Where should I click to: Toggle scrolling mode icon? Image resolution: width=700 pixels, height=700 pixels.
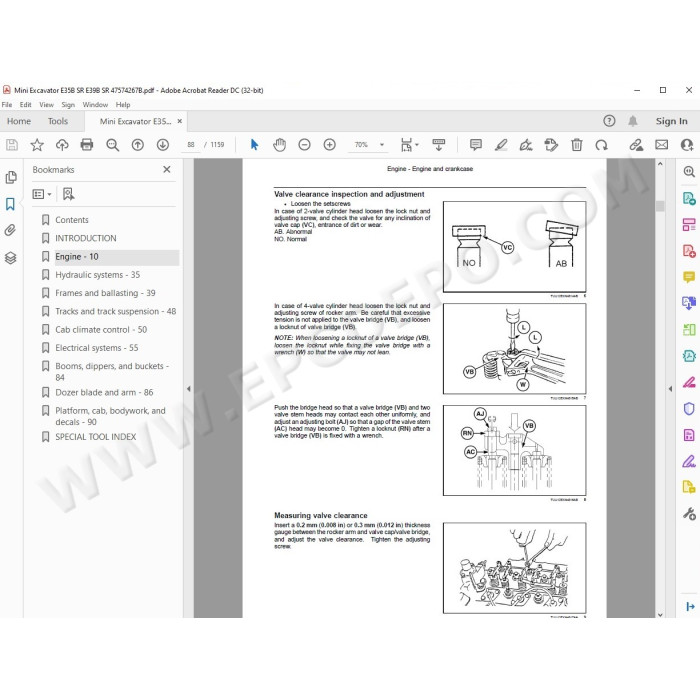[x=439, y=145]
